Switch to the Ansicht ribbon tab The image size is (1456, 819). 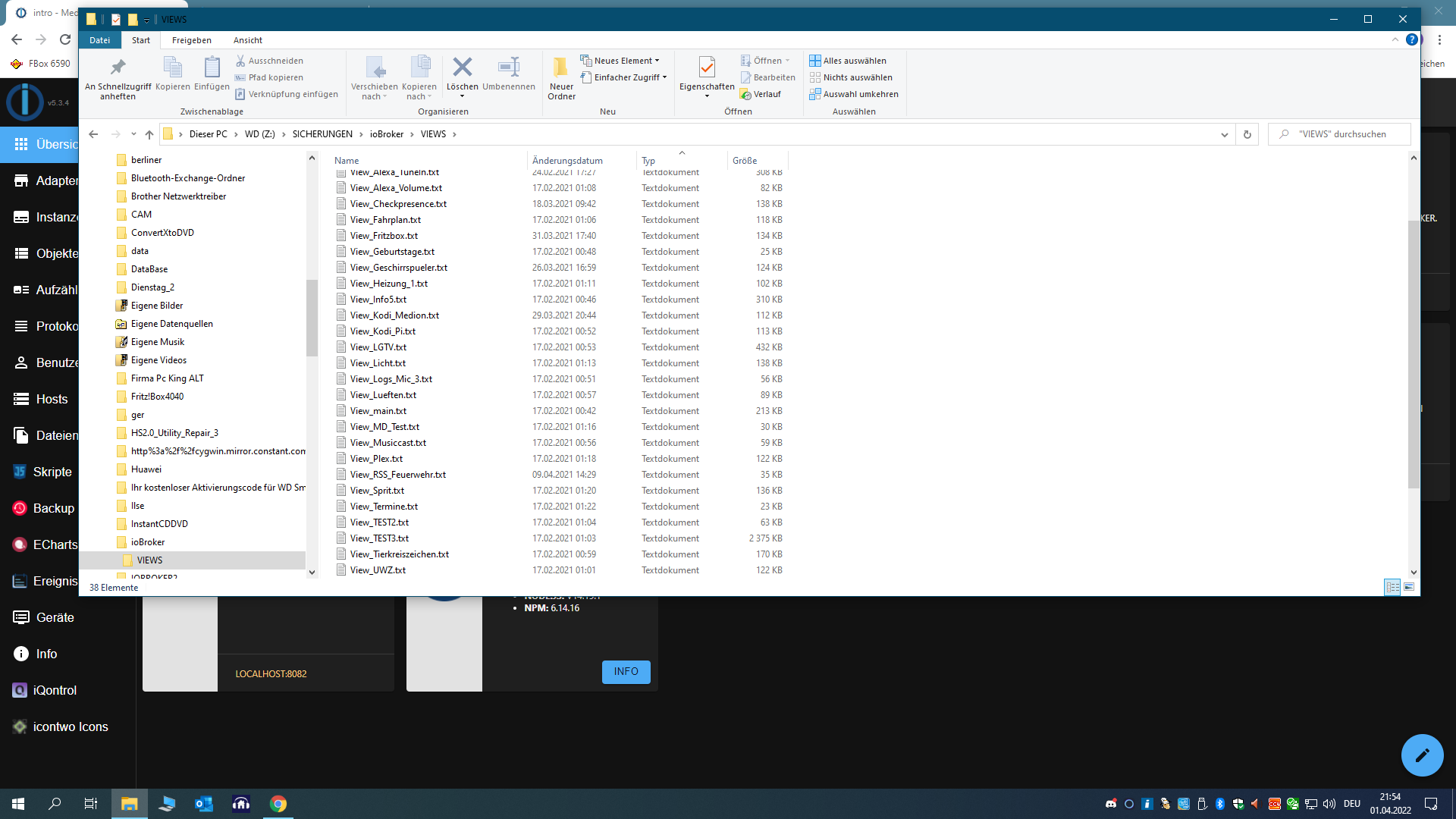247,40
